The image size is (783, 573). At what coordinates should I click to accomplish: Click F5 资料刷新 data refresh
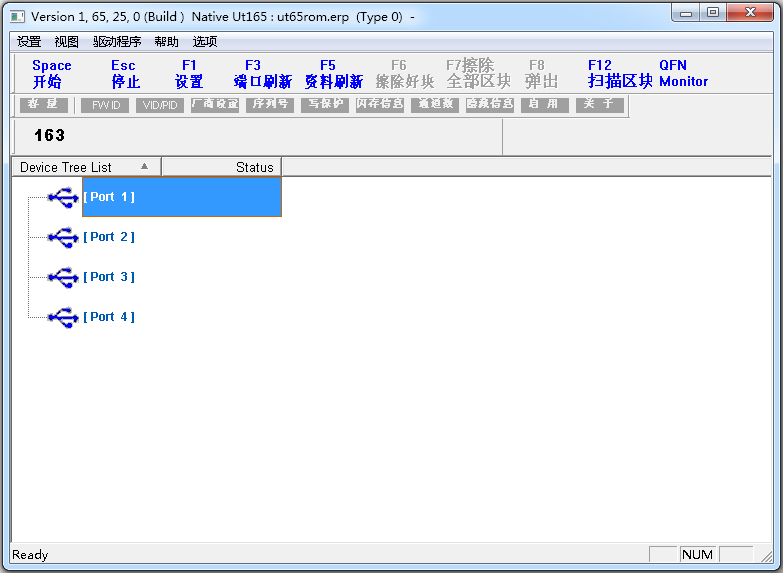click(334, 73)
